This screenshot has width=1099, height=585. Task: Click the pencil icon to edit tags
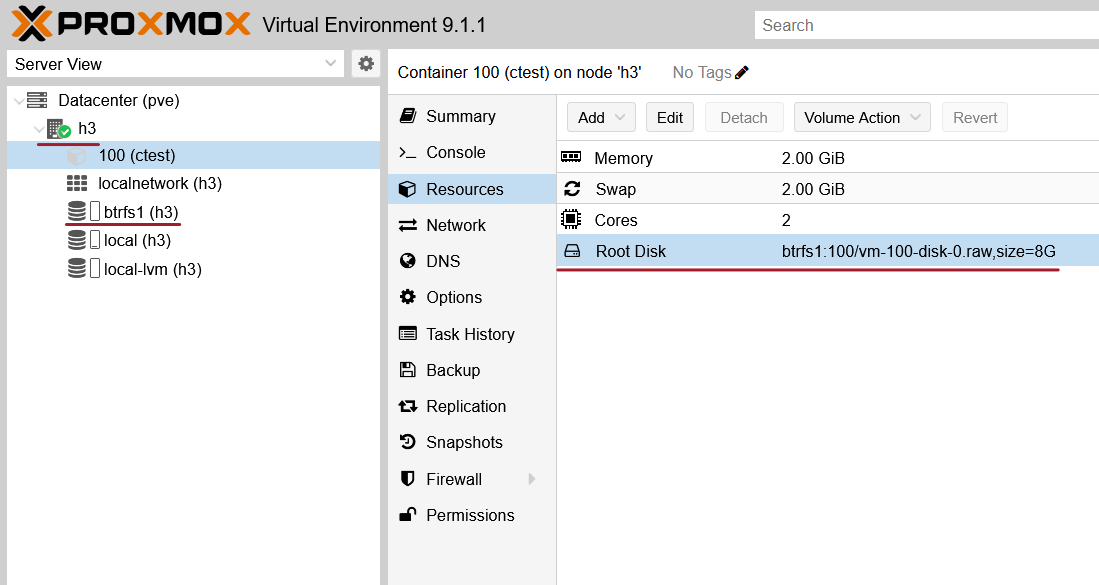[x=742, y=72]
